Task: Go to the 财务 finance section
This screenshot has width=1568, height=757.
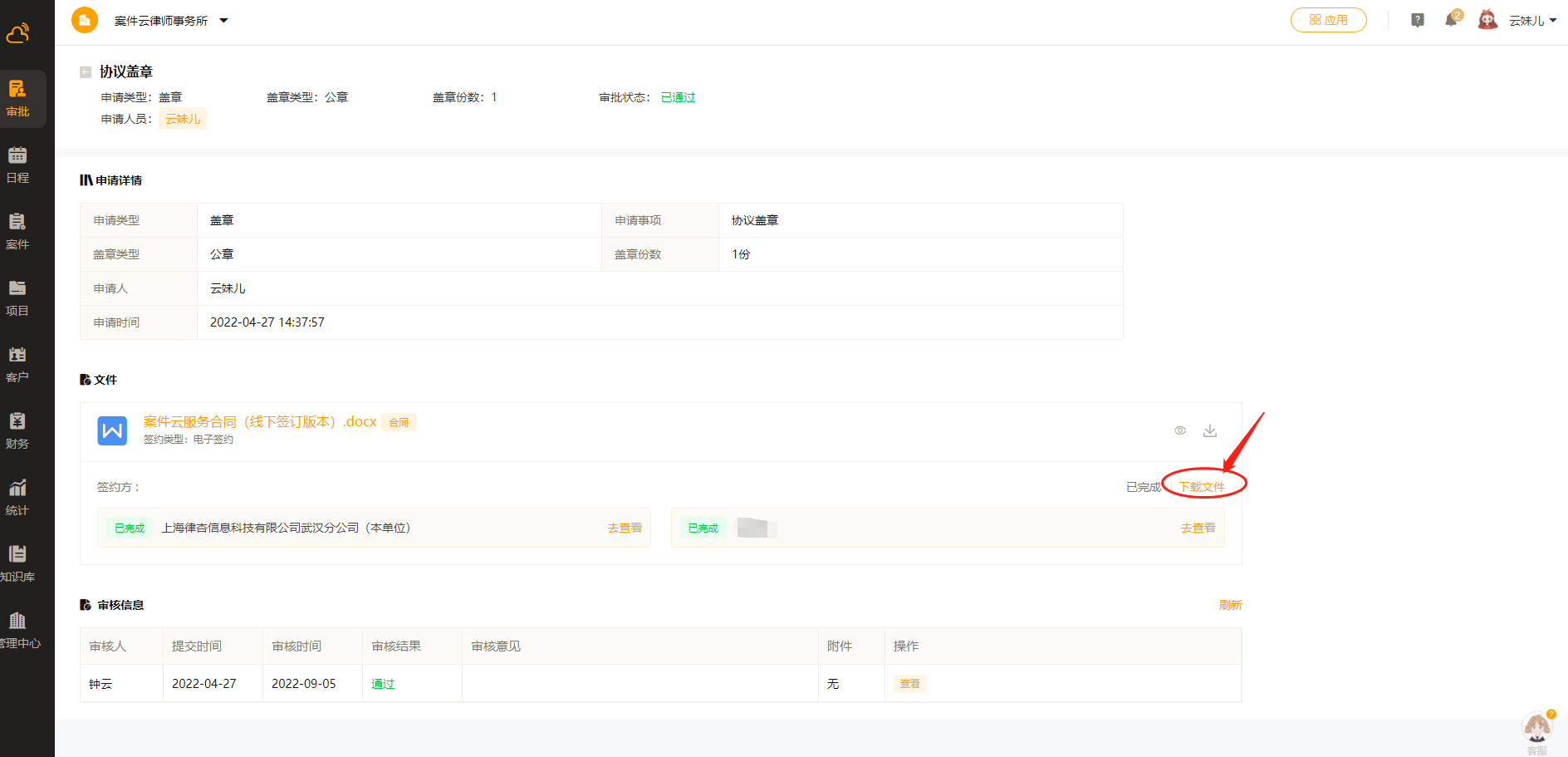Action: point(17,430)
